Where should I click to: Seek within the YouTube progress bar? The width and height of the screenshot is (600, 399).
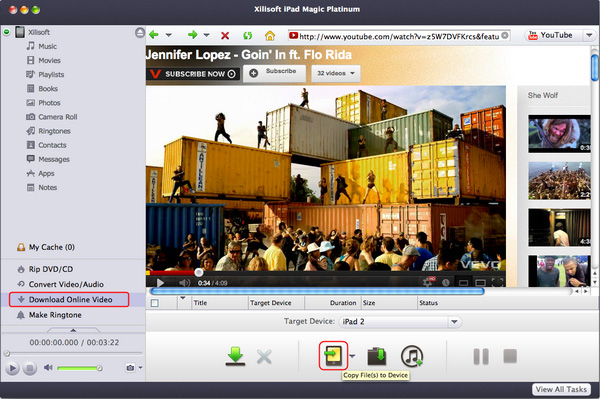[325, 273]
